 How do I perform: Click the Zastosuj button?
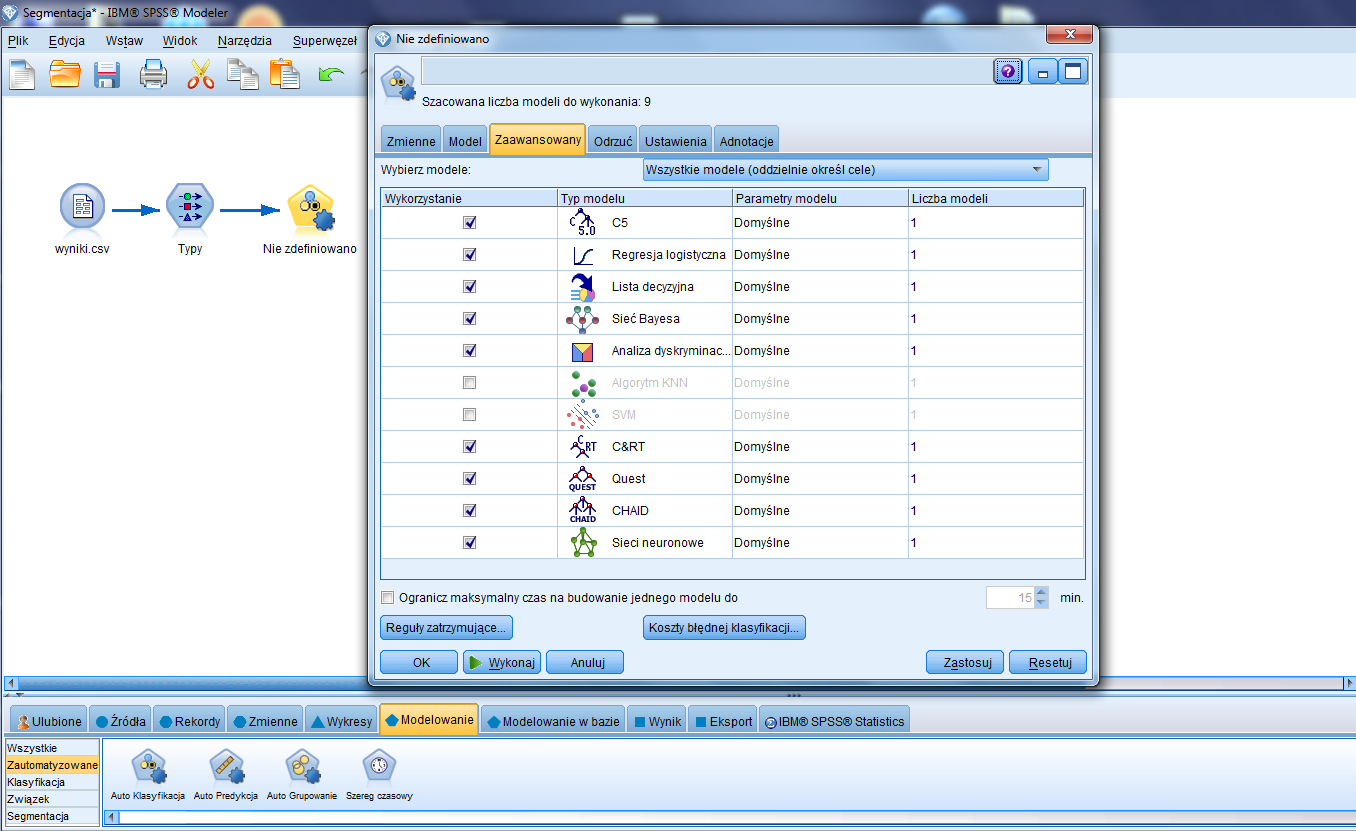coord(965,662)
